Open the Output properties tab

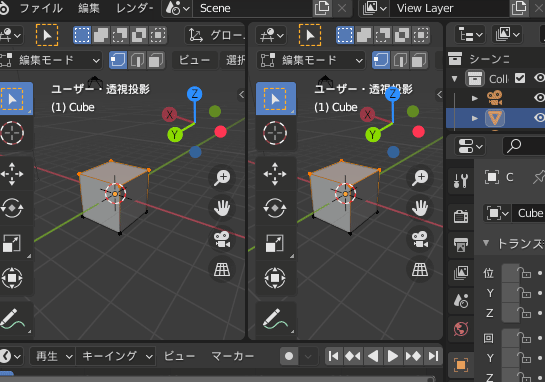point(461,245)
